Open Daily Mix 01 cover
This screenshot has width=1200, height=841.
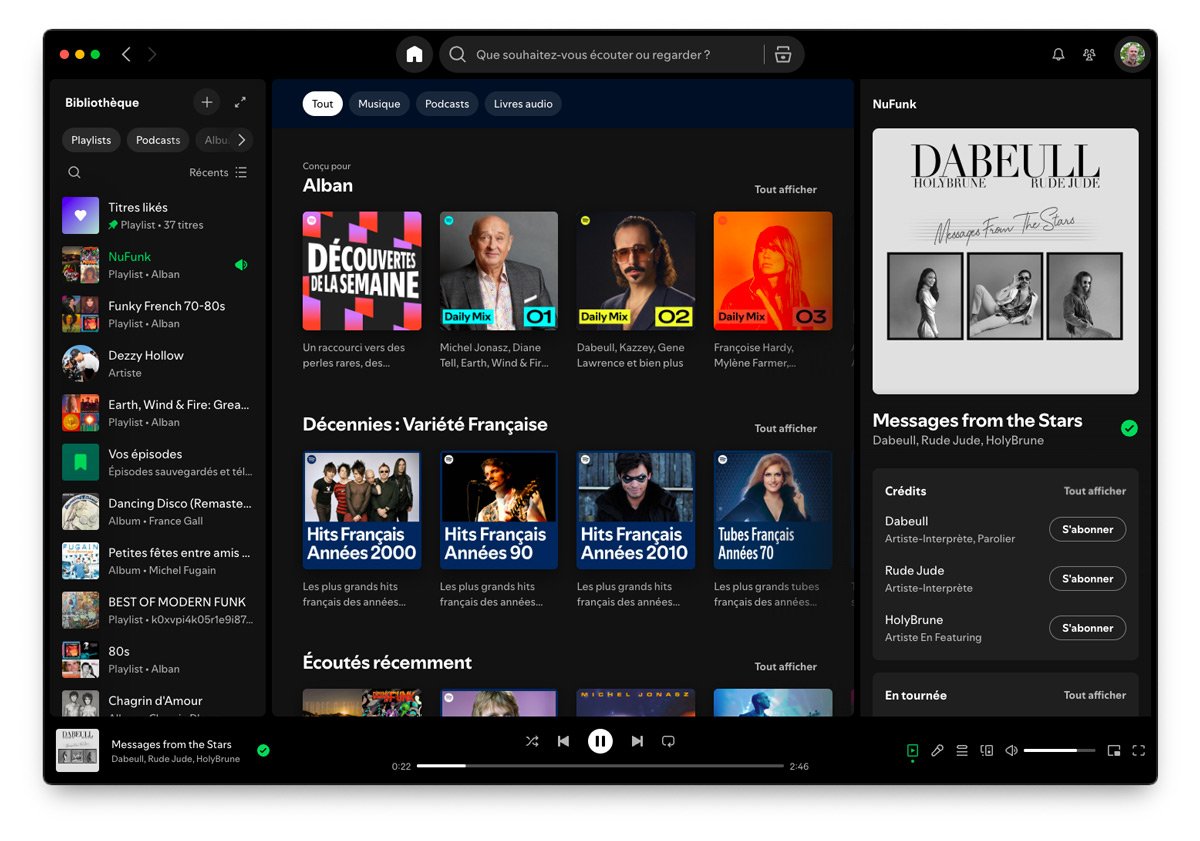click(x=499, y=271)
